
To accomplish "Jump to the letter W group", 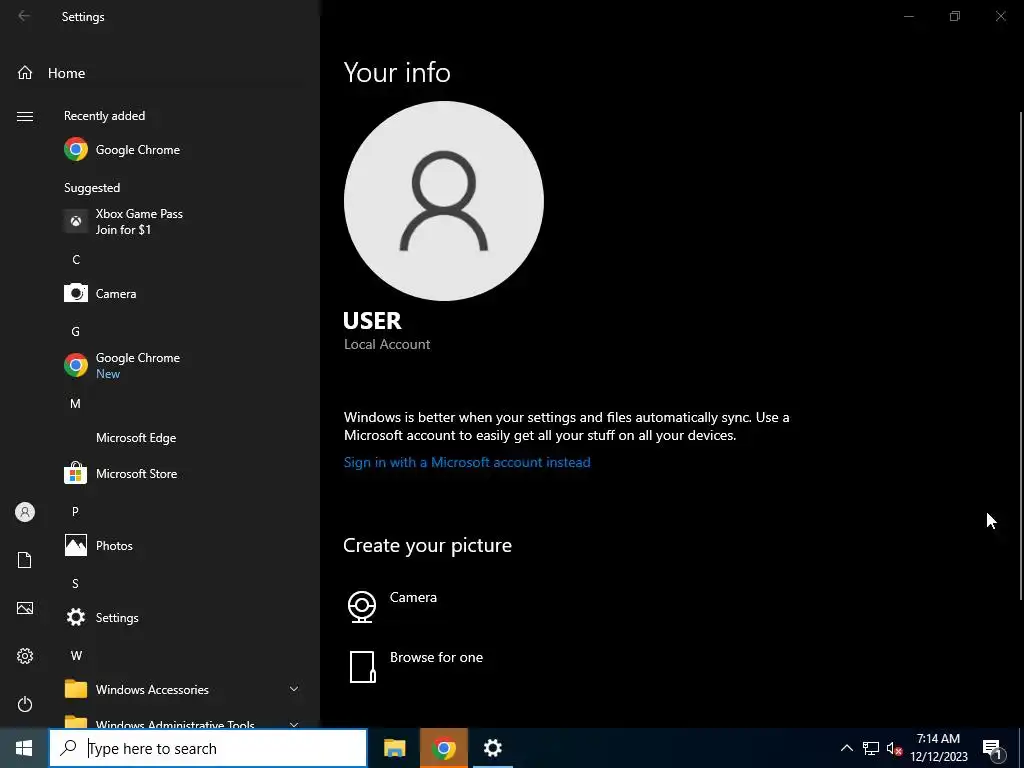I will 76,655.
